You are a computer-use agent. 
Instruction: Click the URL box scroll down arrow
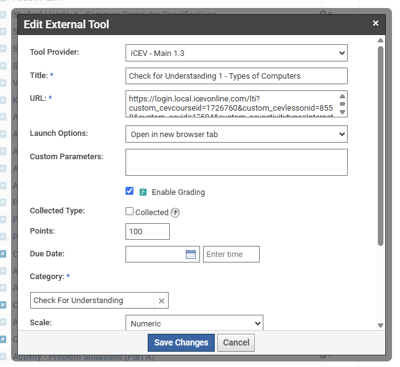342,112
